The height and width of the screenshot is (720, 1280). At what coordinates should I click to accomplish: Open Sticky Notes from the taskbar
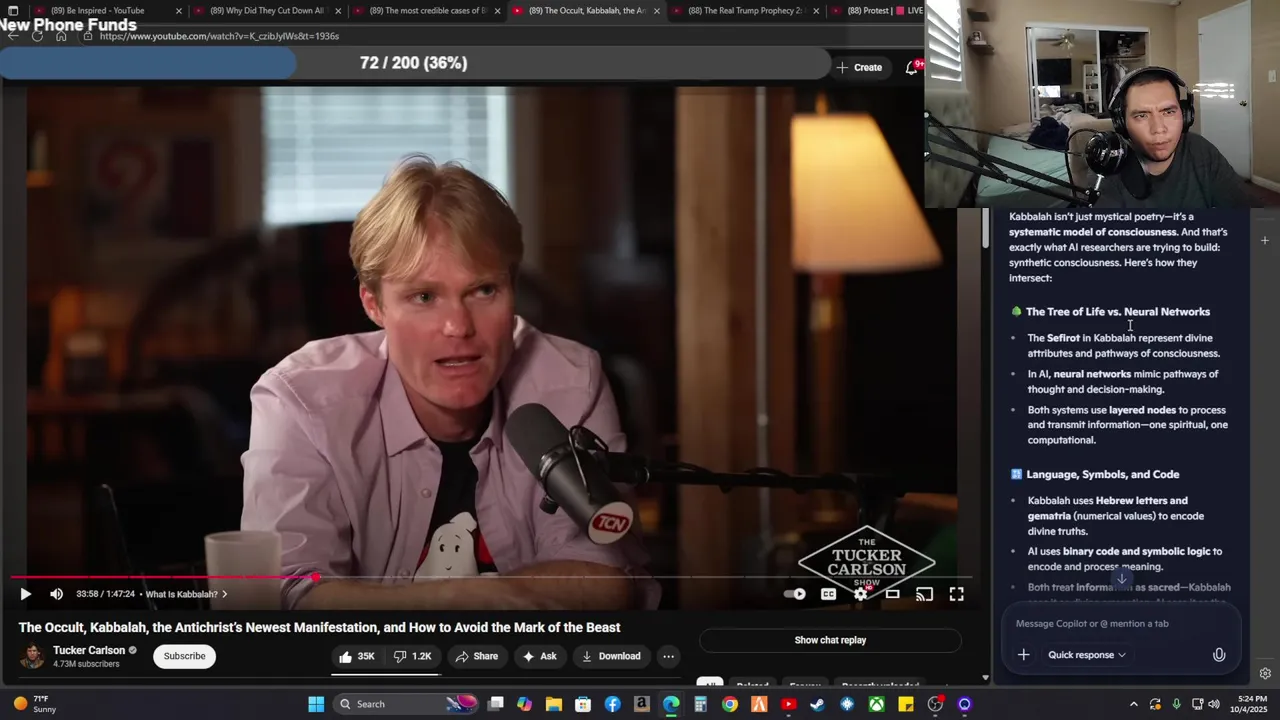pos(906,704)
